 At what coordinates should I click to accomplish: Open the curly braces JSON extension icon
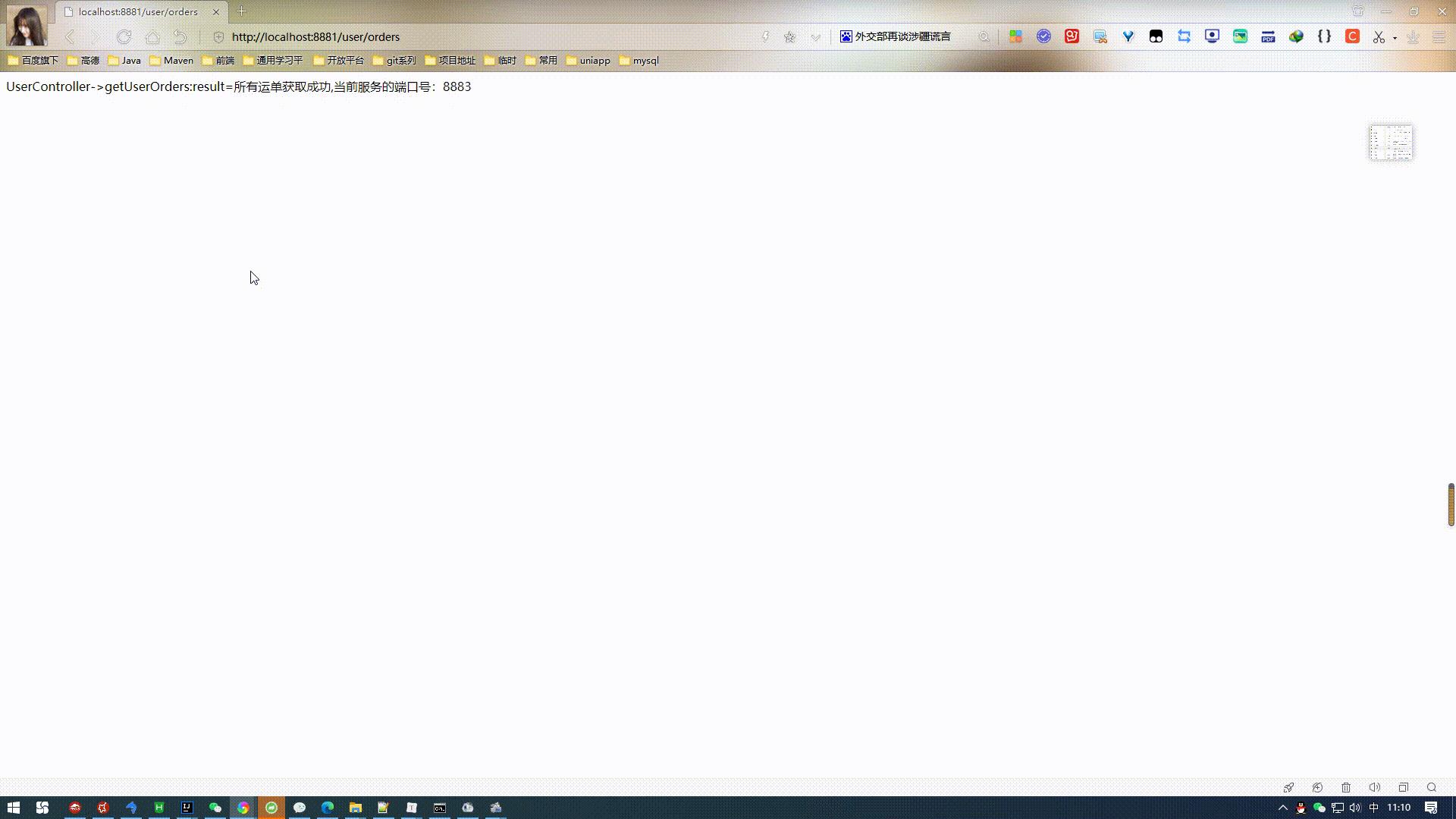[1324, 36]
